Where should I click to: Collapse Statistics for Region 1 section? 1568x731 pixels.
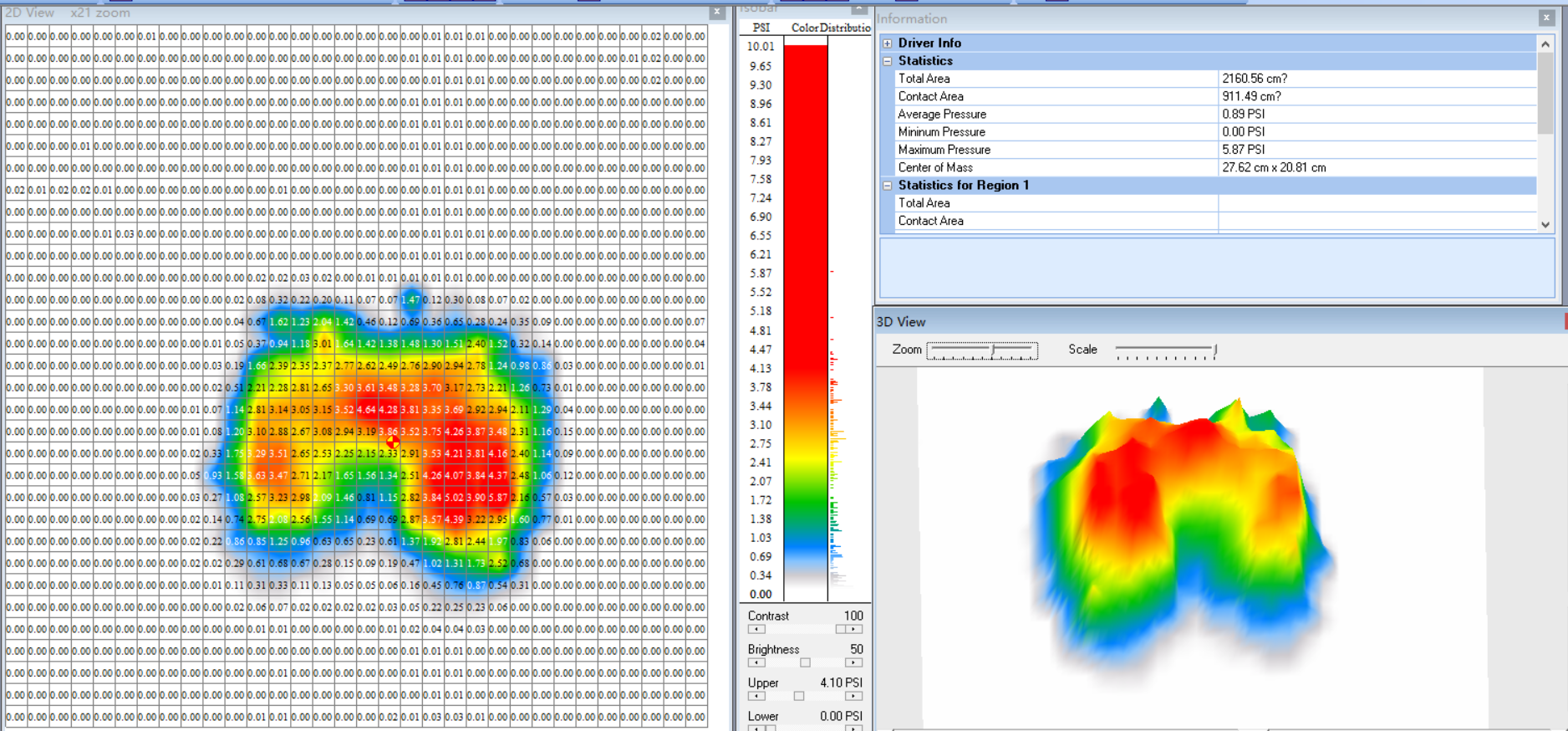888,186
